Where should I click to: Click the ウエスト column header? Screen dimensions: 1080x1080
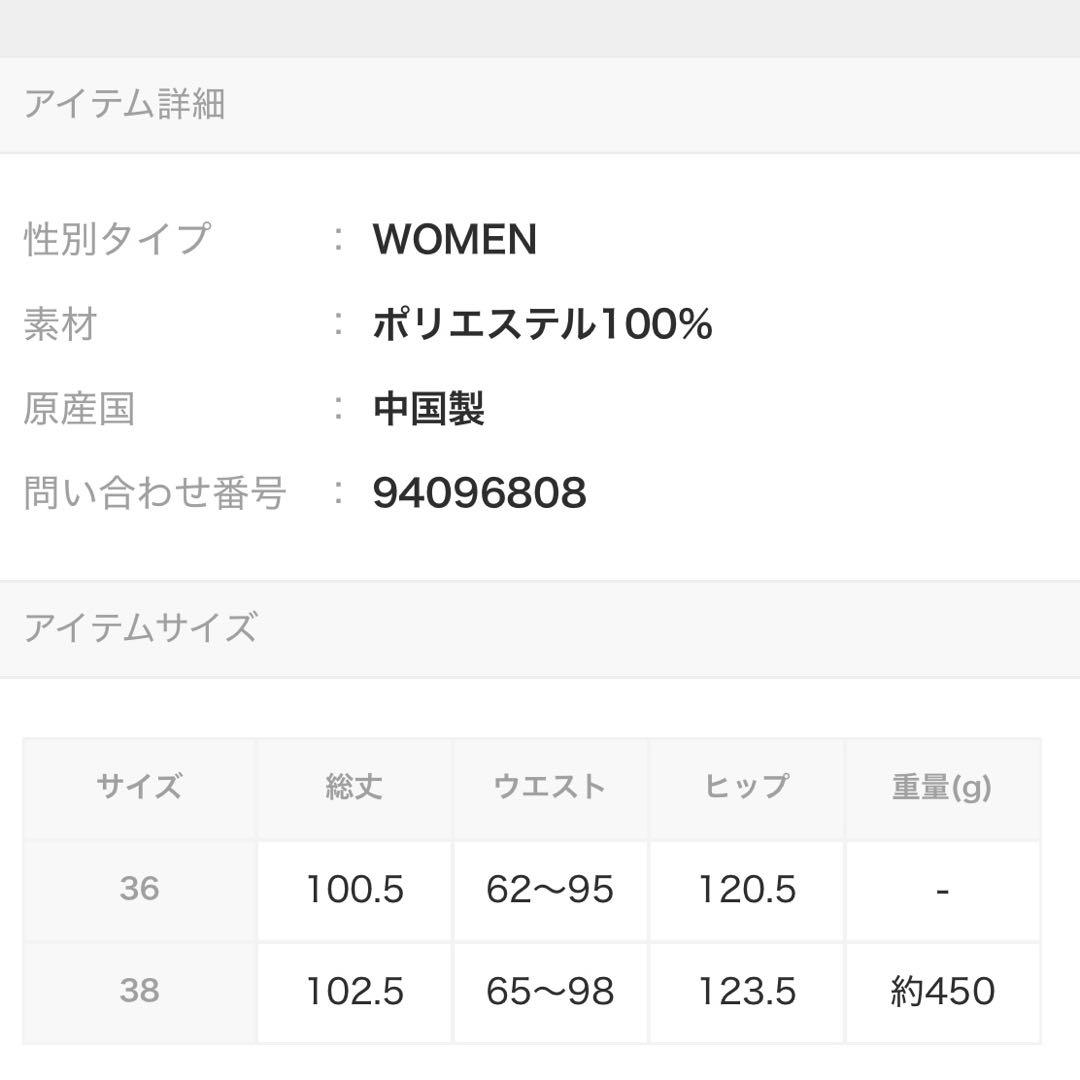[550, 788]
